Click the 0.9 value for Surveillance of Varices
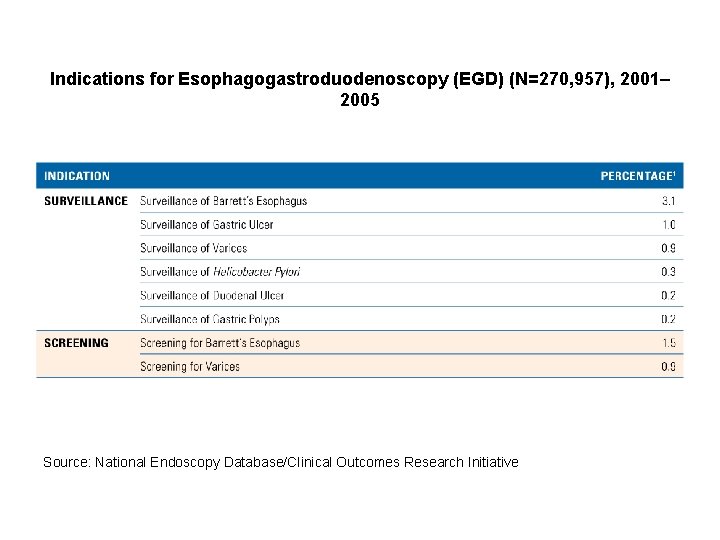720x540 pixels. coord(669,248)
